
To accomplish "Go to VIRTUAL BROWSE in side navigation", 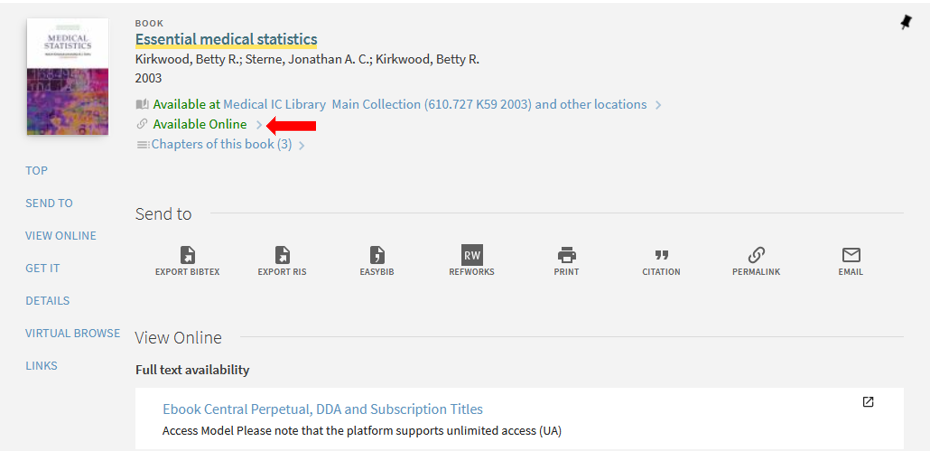I will click(73, 333).
